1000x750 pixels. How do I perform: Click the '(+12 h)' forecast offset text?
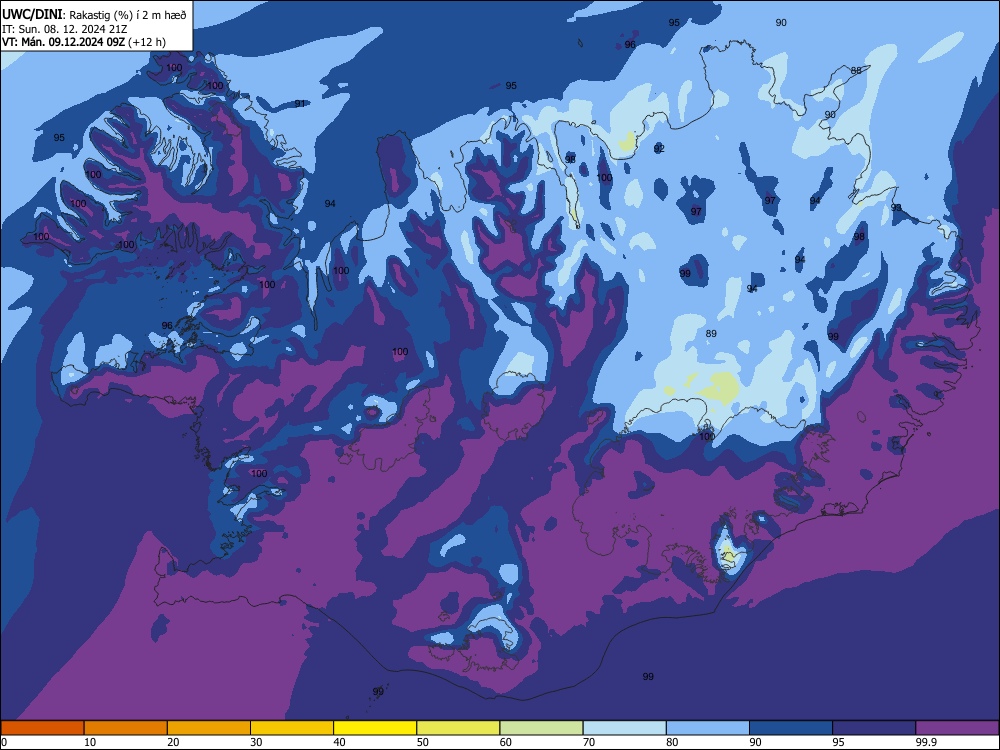tap(147, 42)
